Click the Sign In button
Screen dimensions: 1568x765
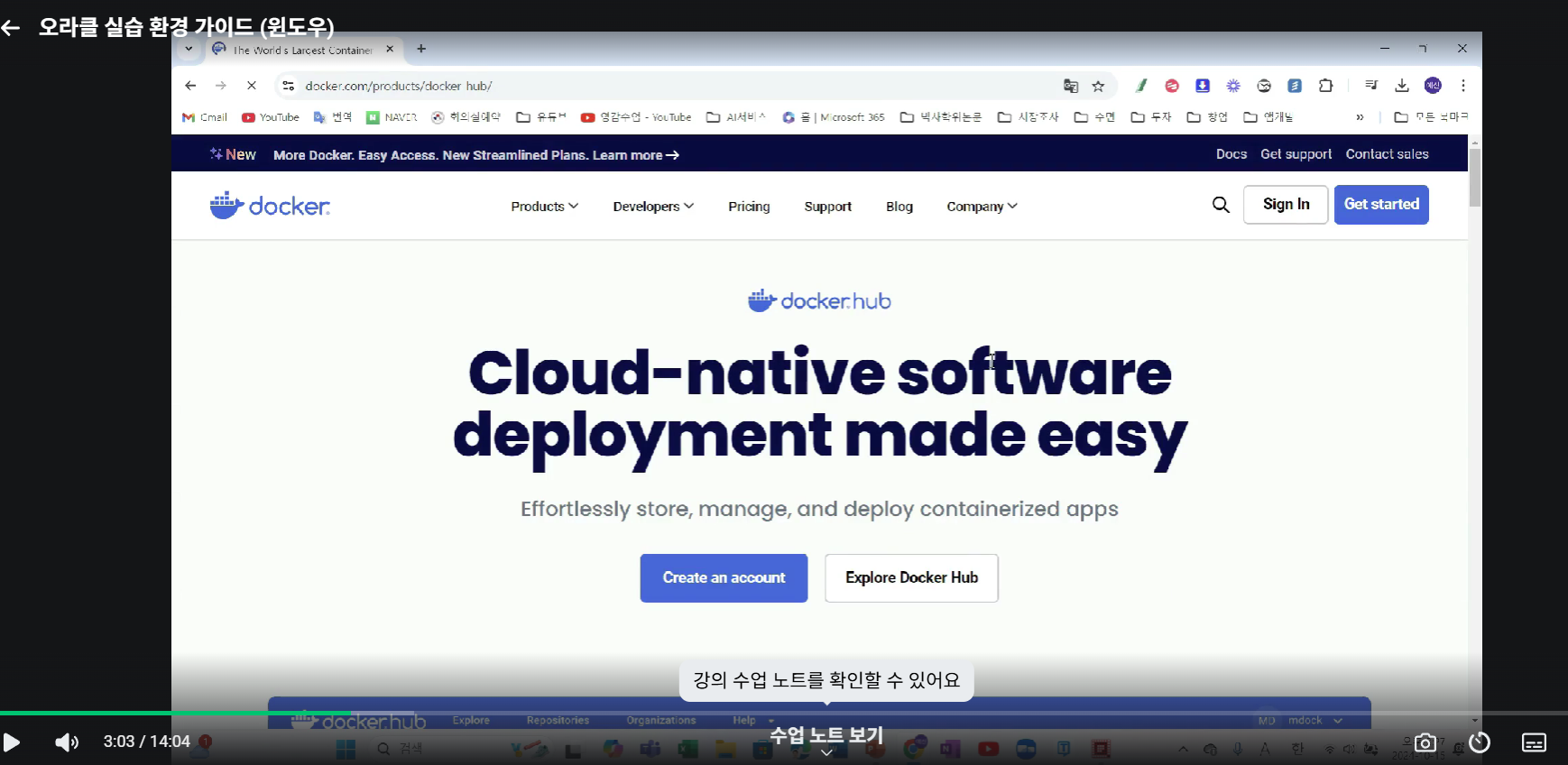(x=1286, y=205)
